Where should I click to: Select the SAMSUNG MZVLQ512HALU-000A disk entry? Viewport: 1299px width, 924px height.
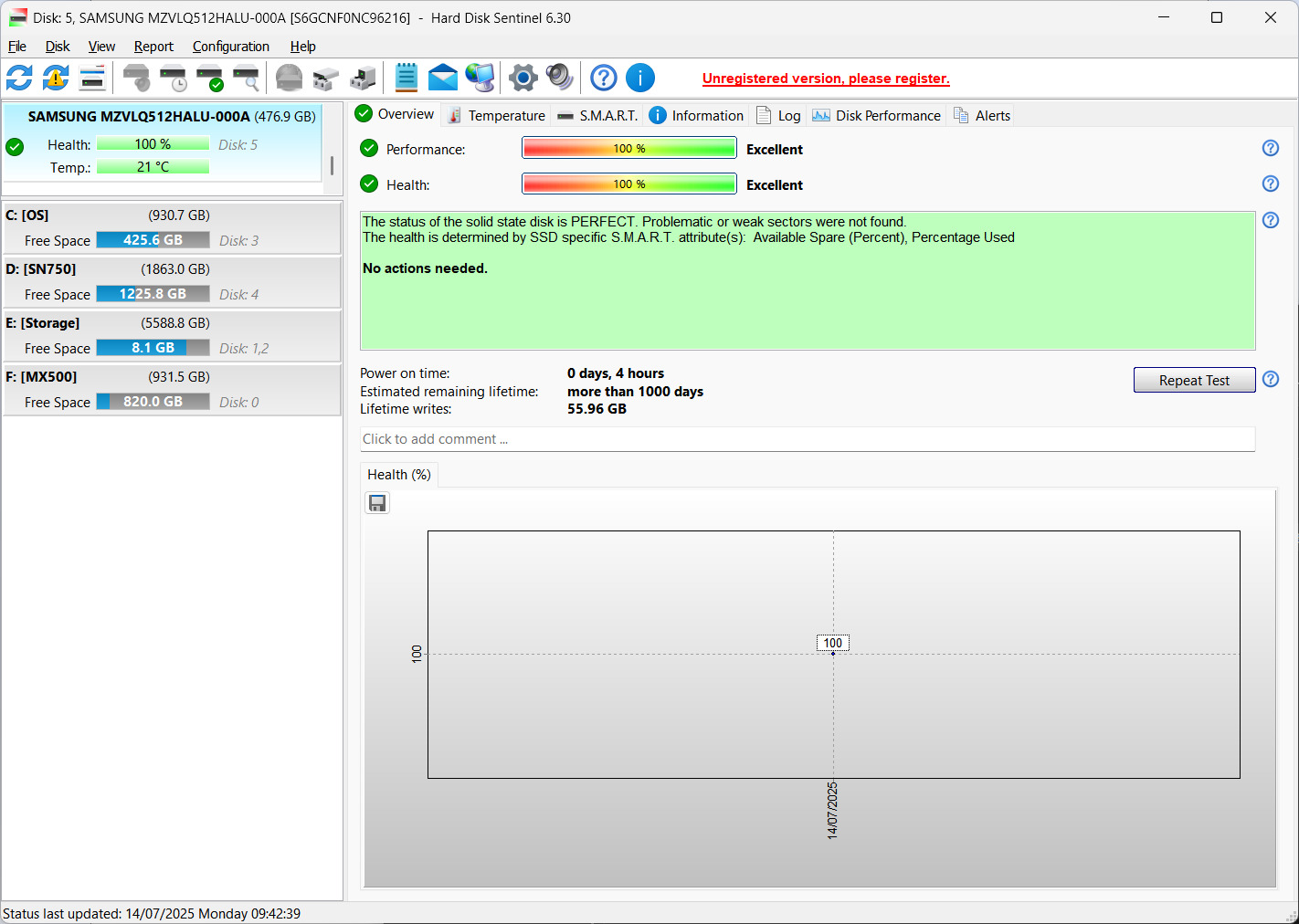point(163,142)
